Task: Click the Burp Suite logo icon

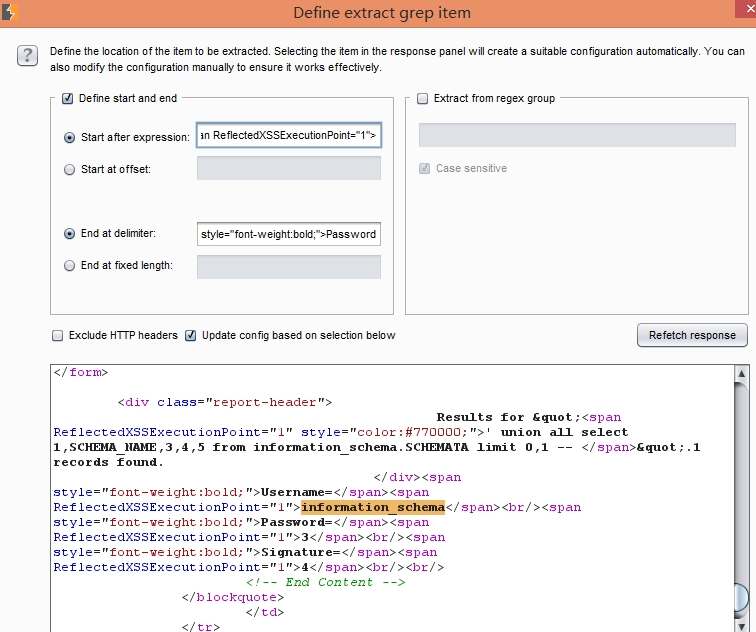Action: tap(9, 12)
